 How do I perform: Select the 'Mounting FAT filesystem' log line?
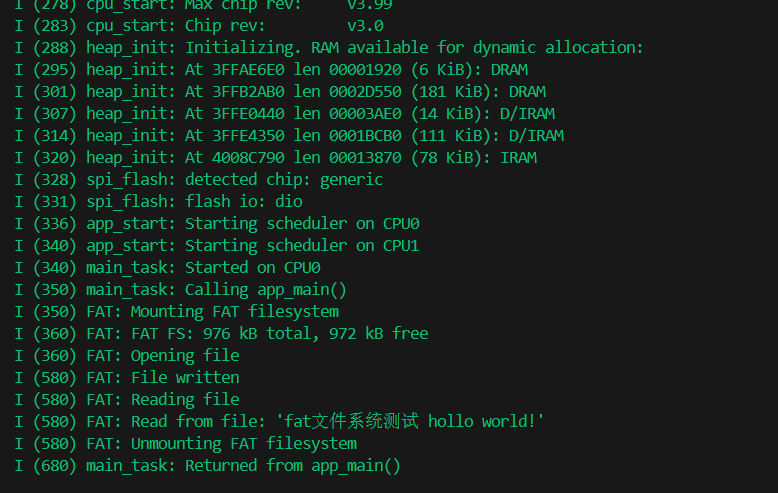[176, 312]
